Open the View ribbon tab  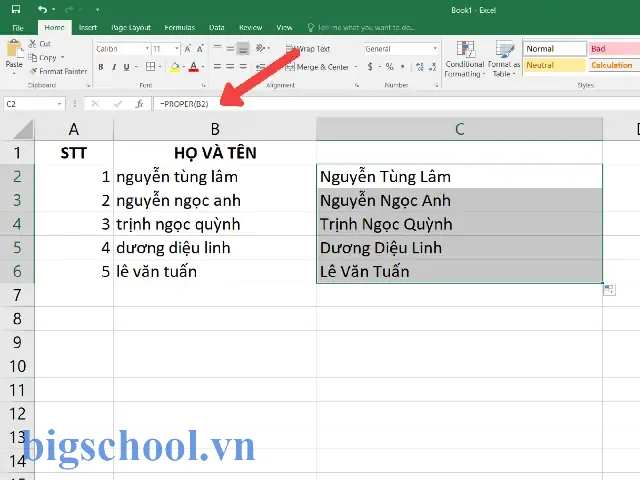tap(284, 27)
